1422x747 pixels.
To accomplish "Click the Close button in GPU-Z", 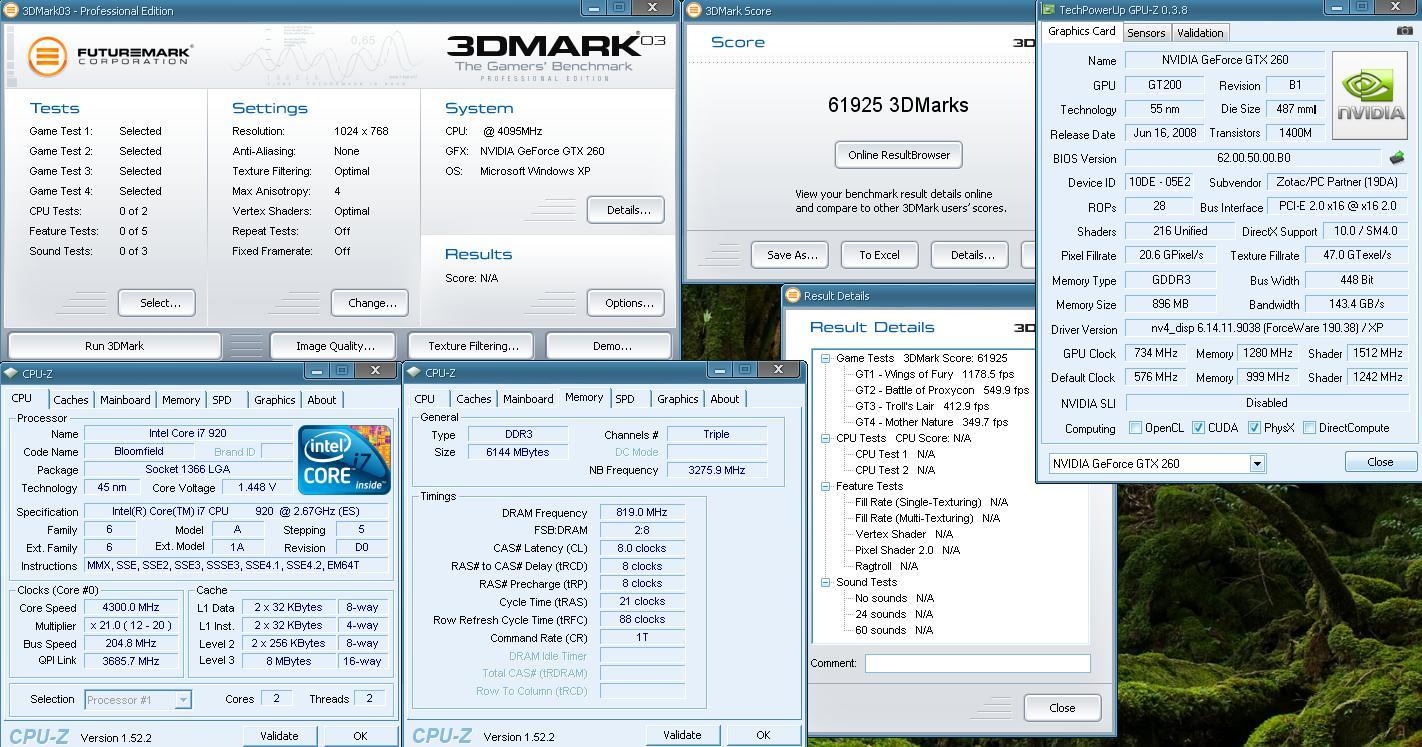I will (1380, 462).
